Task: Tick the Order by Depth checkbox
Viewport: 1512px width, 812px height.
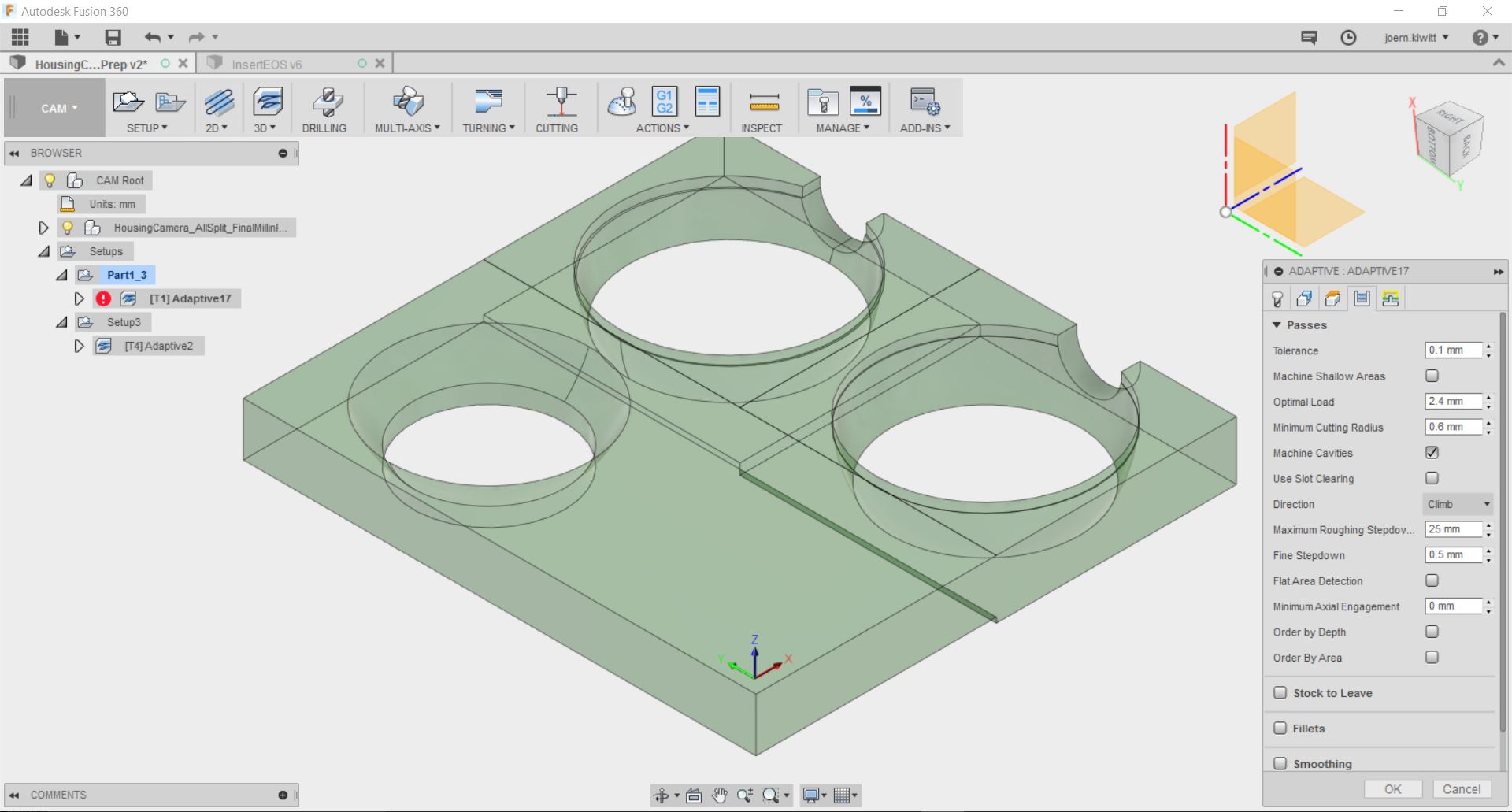Action: click(x=1432, y=632)
